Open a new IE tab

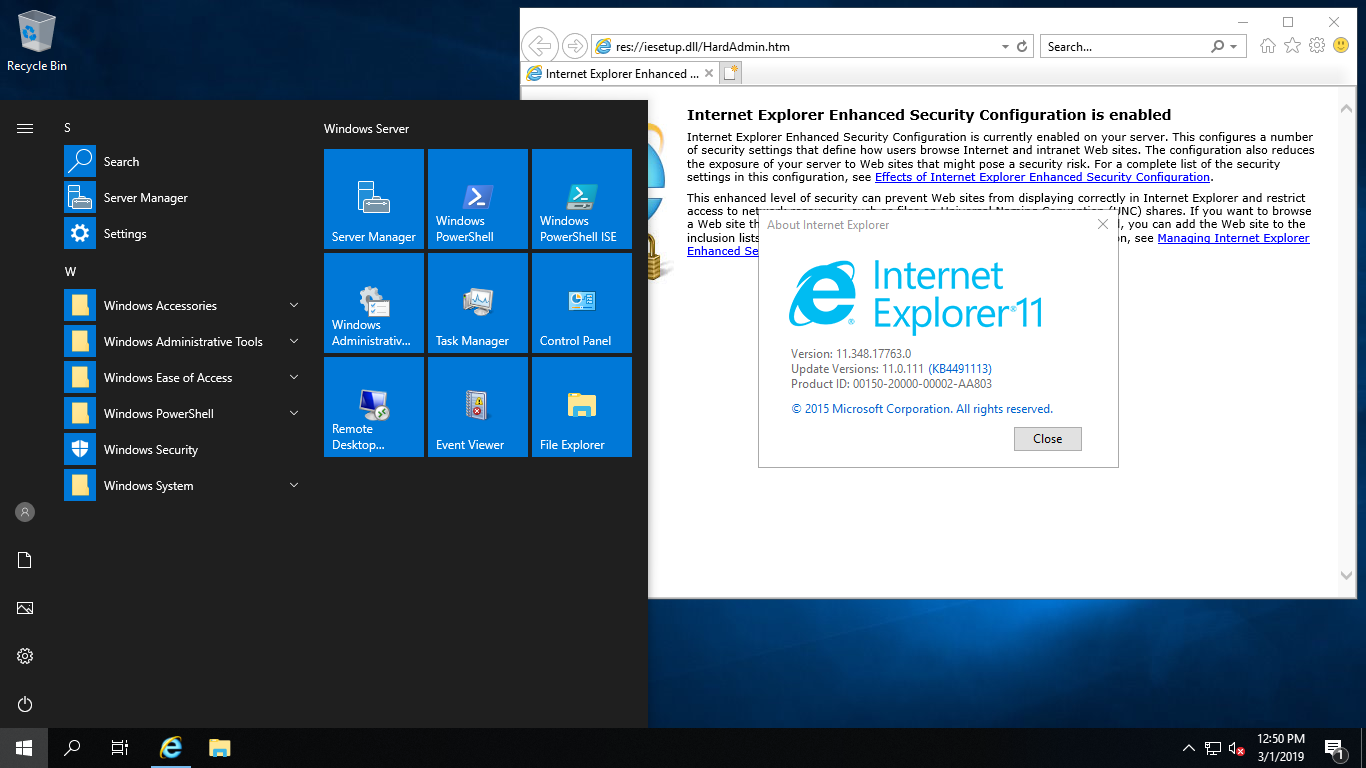[x=731, y=73]
